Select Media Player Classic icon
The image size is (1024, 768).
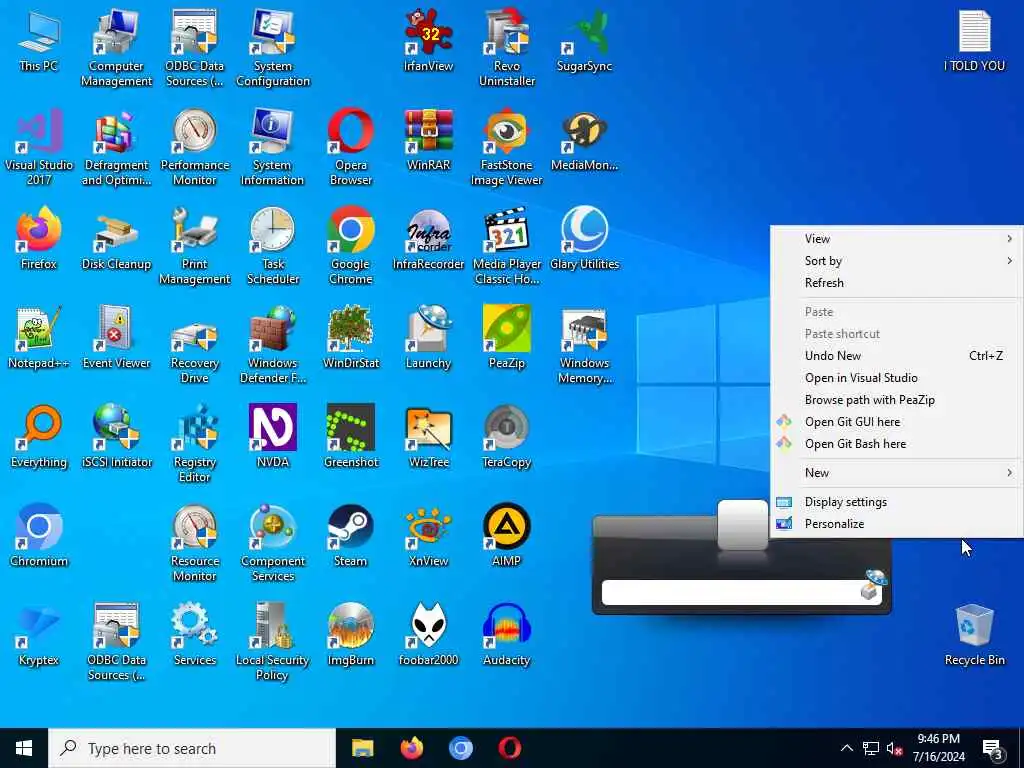click(507, 246)
